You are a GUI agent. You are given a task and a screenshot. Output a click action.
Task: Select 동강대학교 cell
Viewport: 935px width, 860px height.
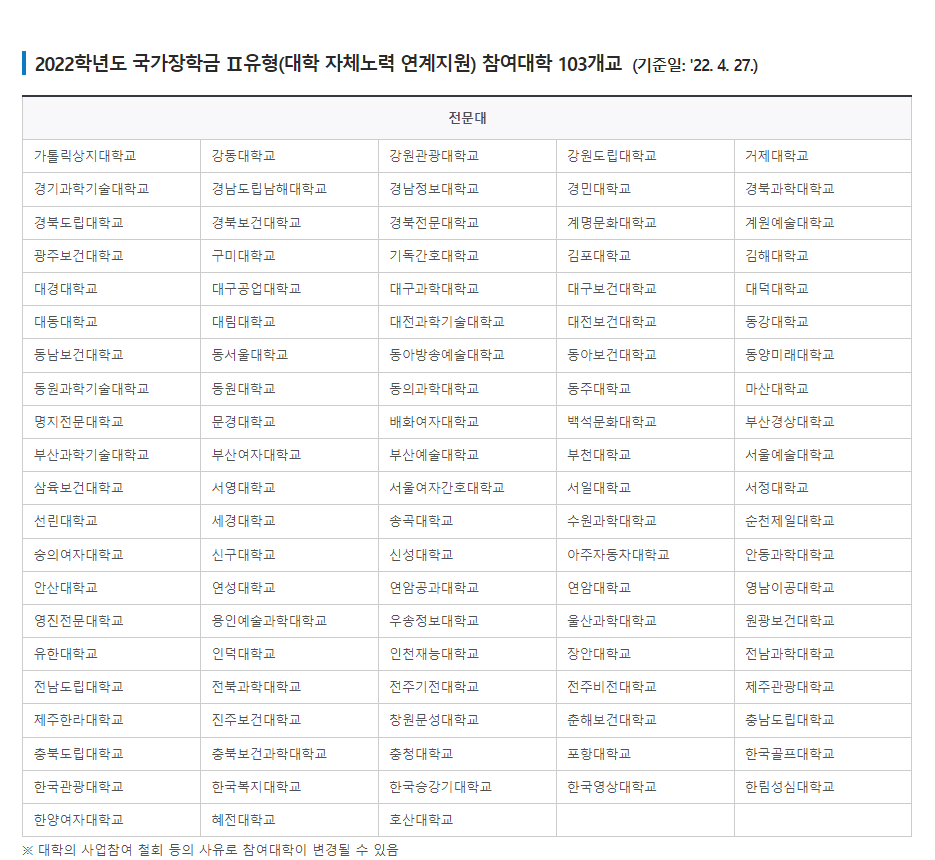pos(823,323)
